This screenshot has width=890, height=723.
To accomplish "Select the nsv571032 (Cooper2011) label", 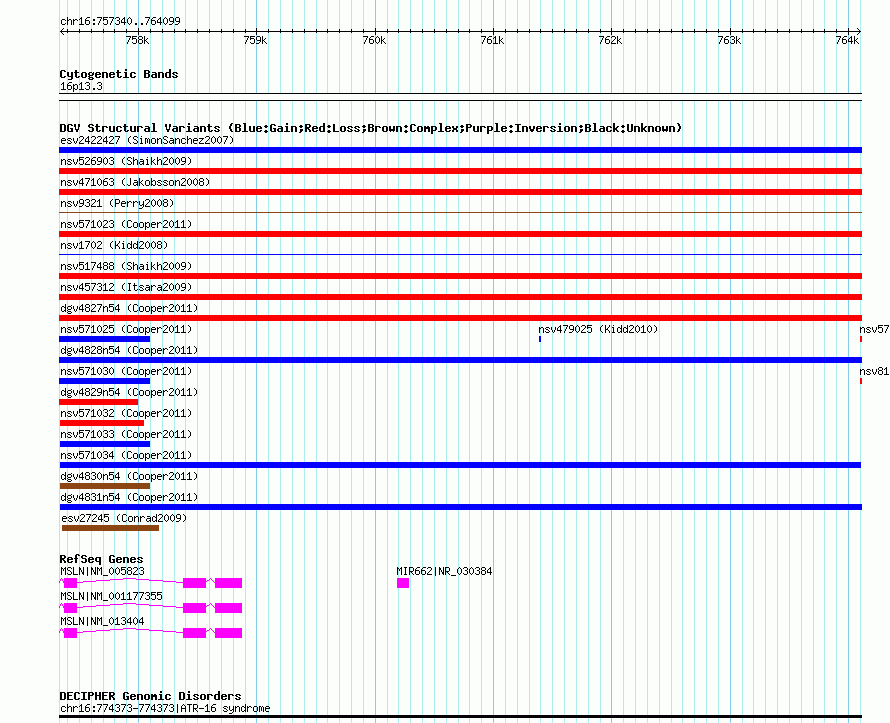I will (126, 413).
